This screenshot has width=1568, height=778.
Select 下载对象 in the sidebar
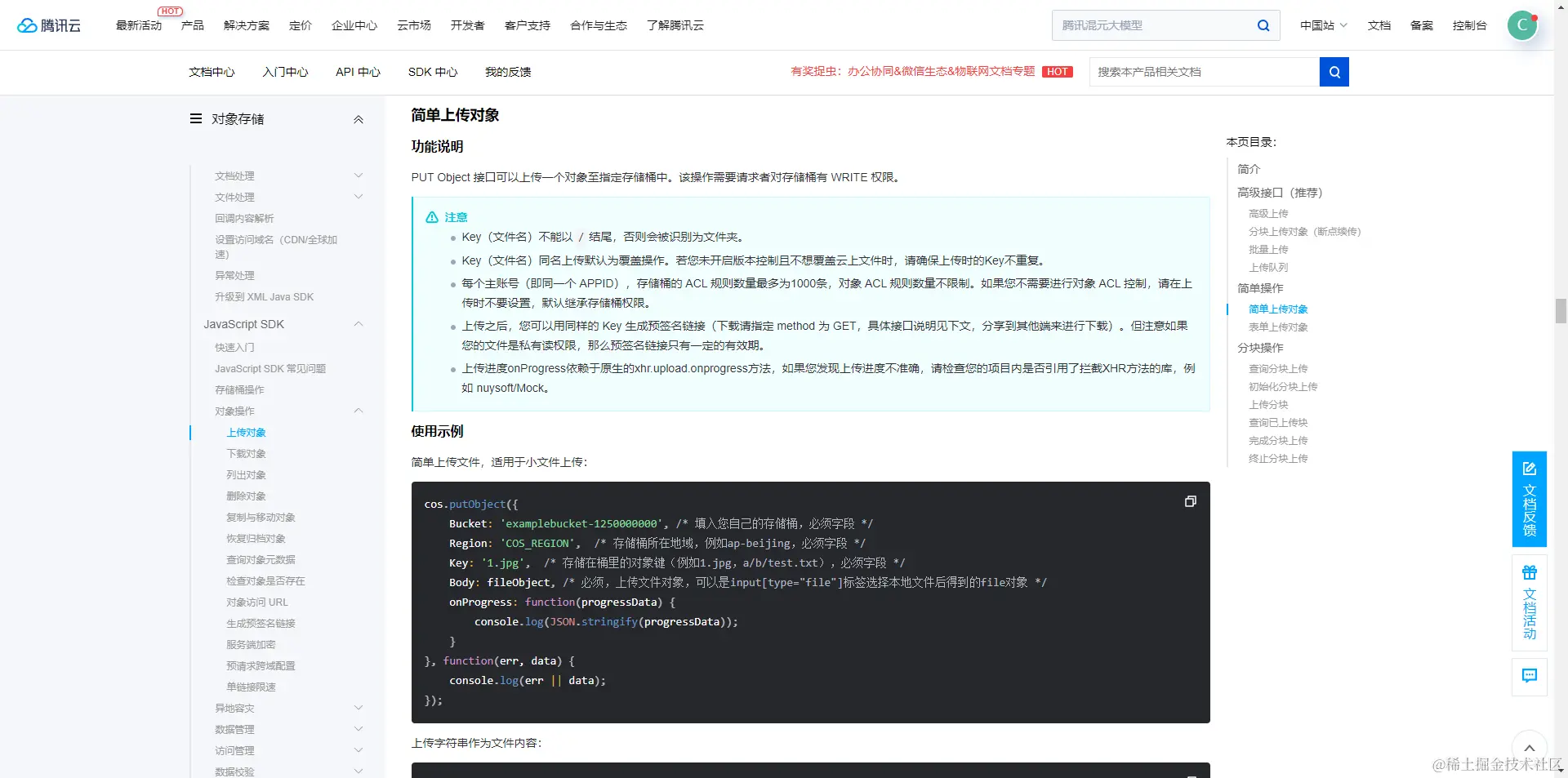[x=246, y=454]
